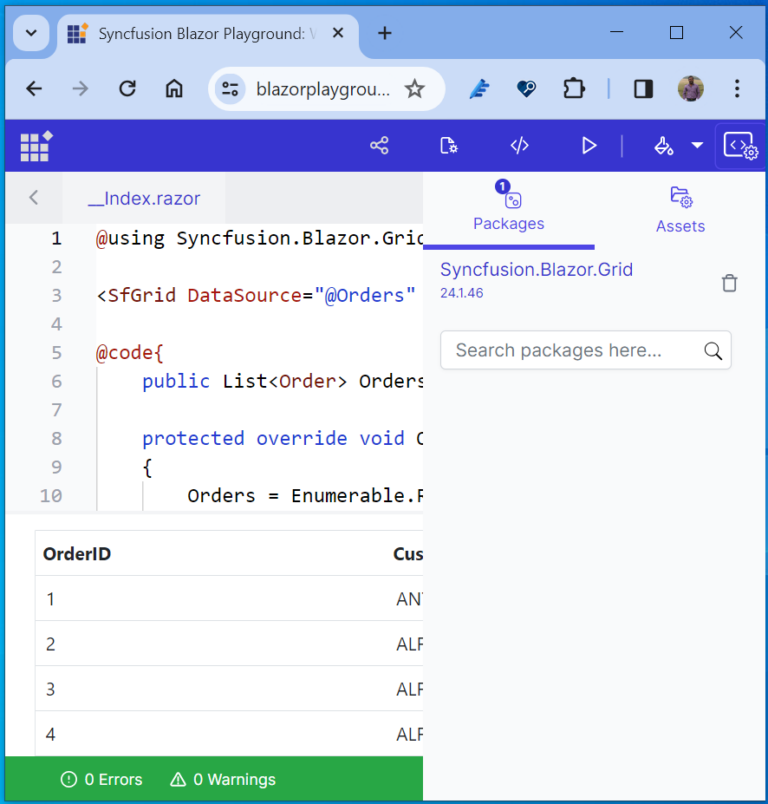The height and width of the screenshot is (804, 768).
Task: Bookmark this page with the star
Action: click(414, 89)
